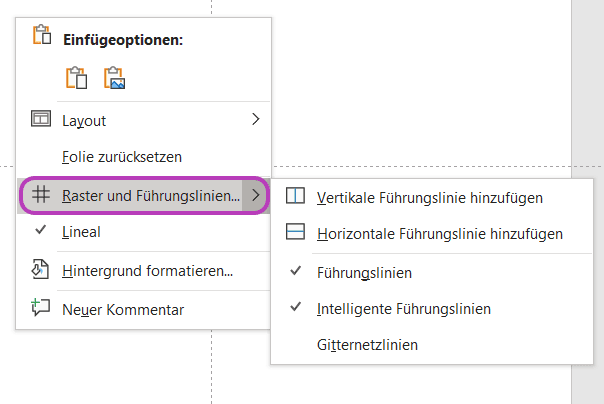Click the Einfügeoptionen clipboard header icon
604x404 pixels.
(42, 35)
